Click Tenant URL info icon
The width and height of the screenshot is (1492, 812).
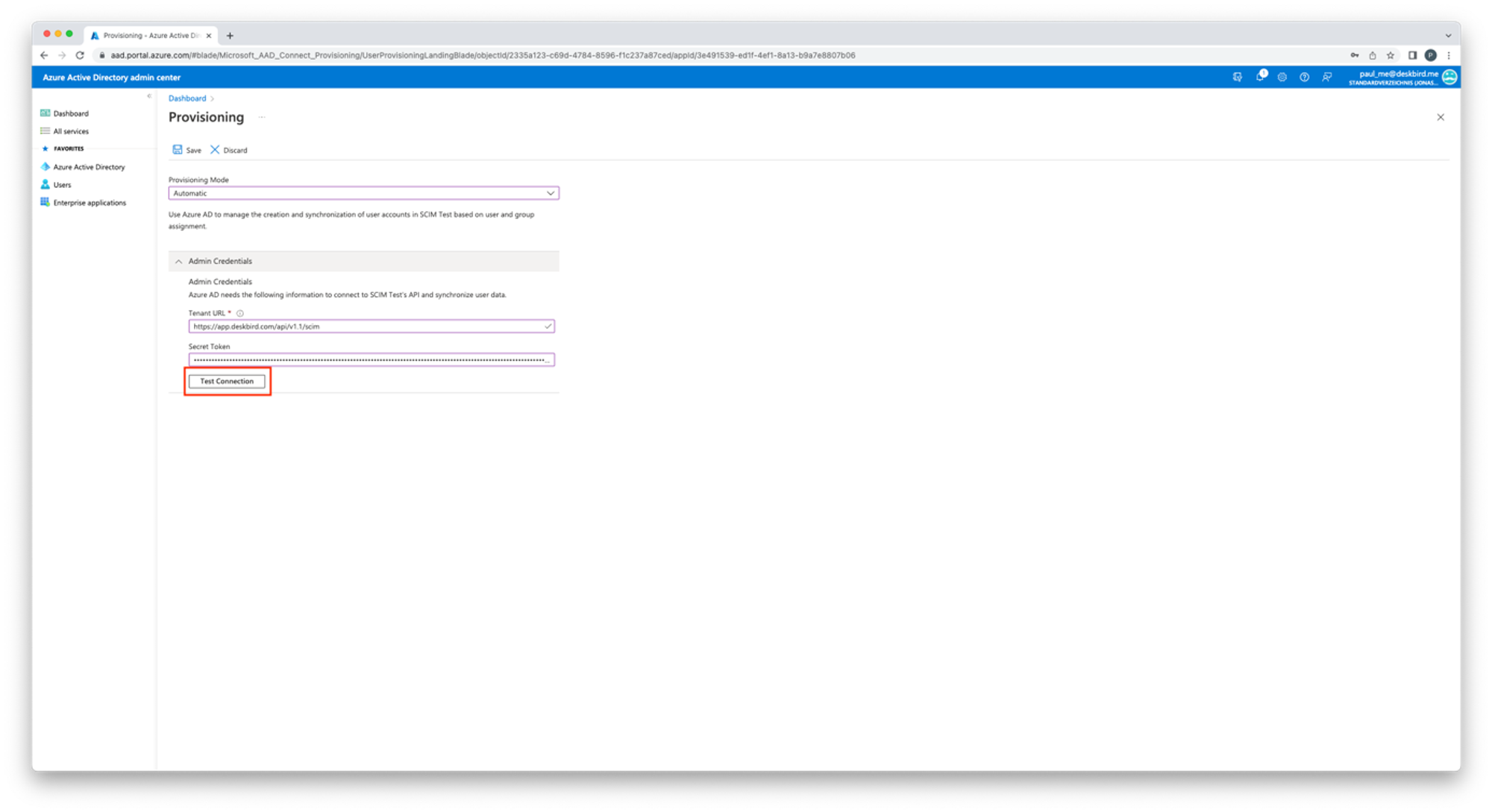(239, 314)
